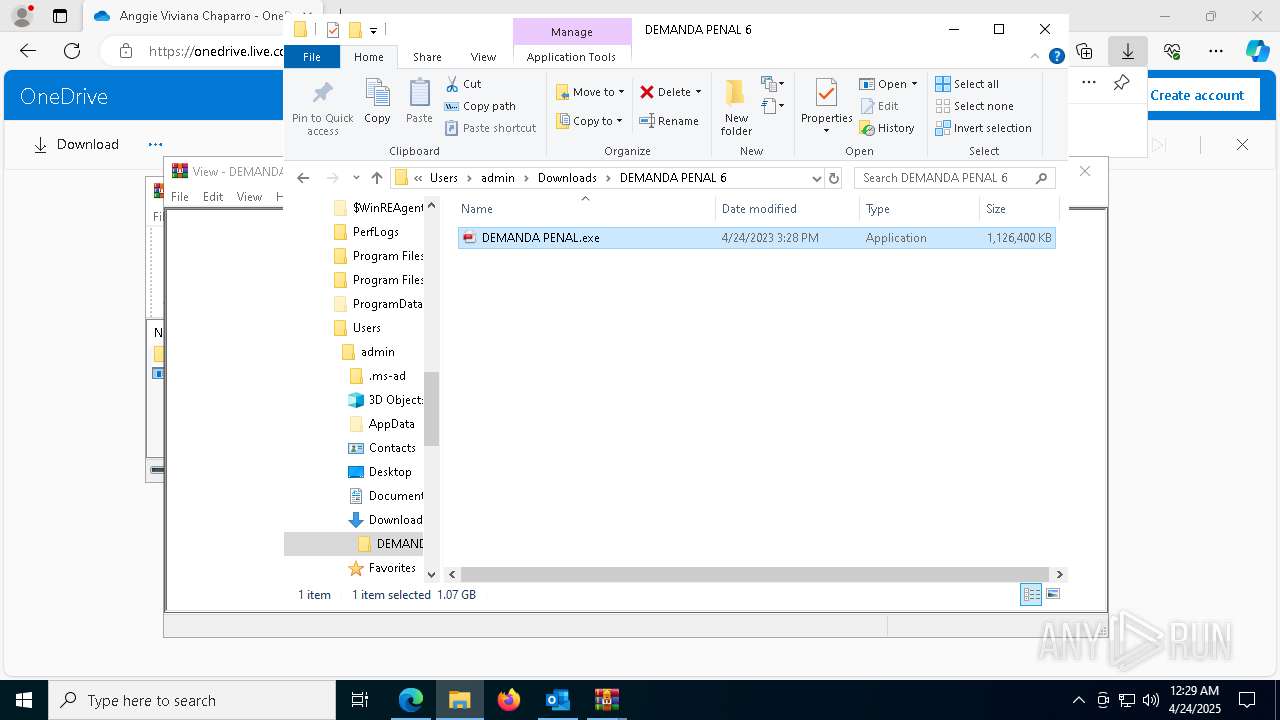Select Desktop in navigation tree

click(x=389, y=472)
